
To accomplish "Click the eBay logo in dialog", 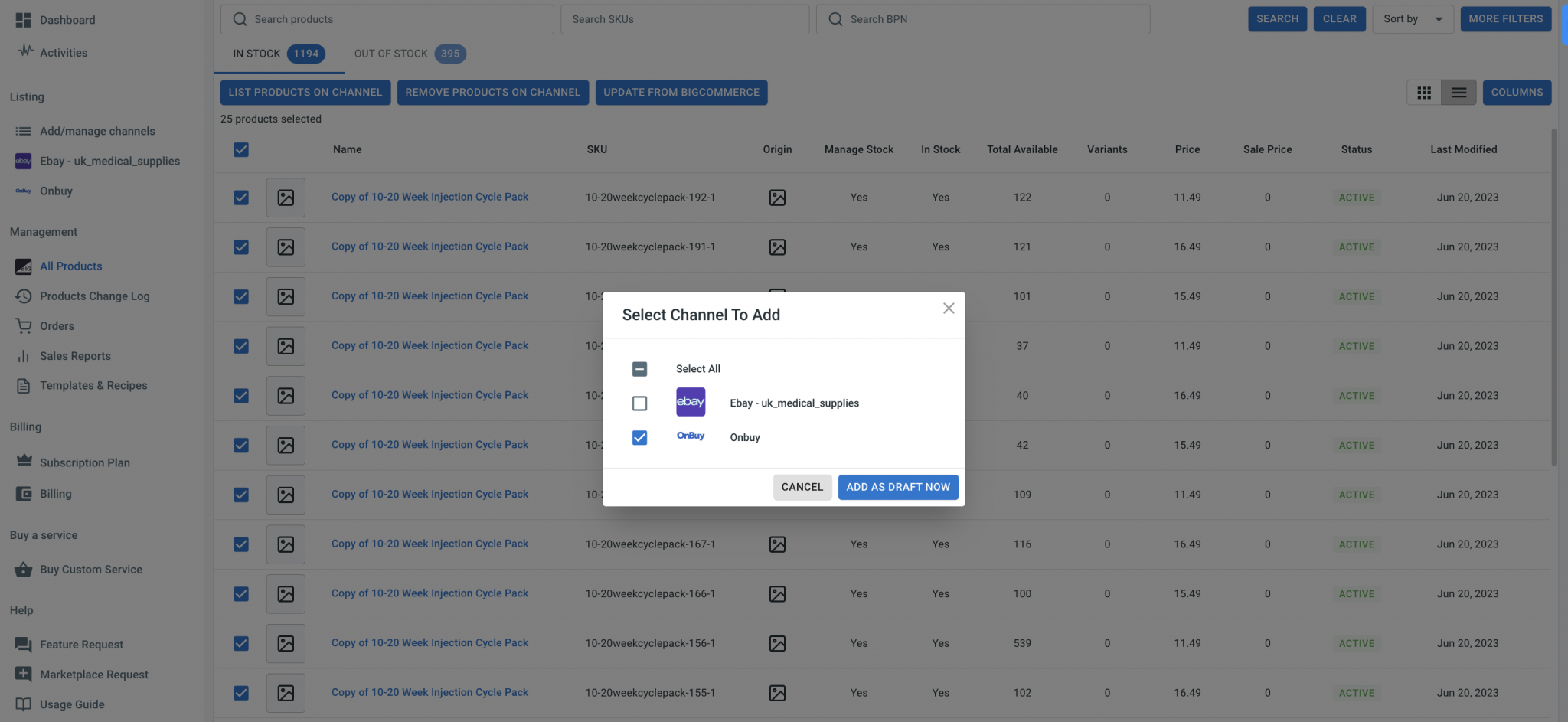I will [690, 402].
